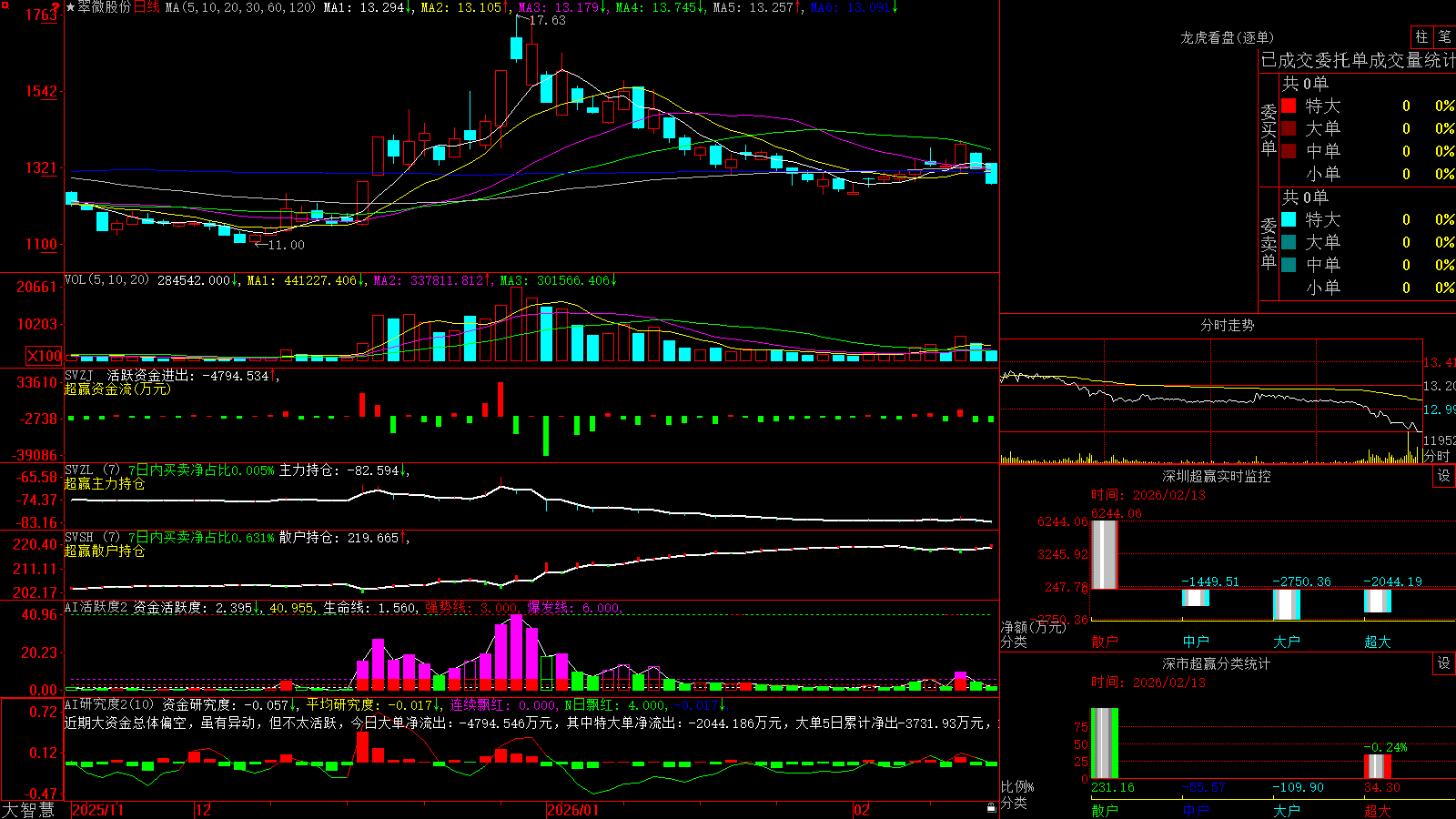Click the star icon before 翠微股份
The width and height of the screenshot is (1456, 819).
pyautogui.click(x=71, y=7)
